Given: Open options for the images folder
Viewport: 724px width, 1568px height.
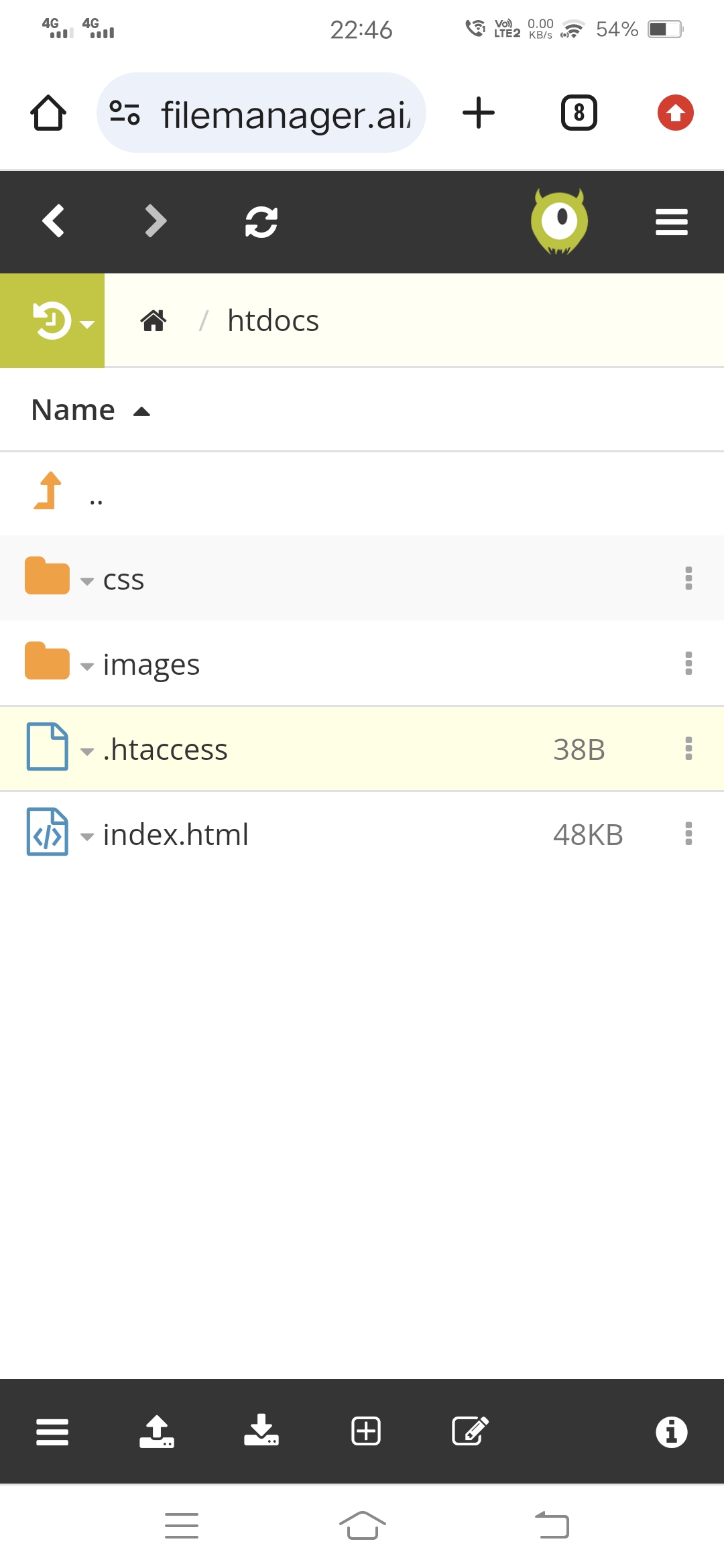Looking at the screenshot, I should [688, 663].
